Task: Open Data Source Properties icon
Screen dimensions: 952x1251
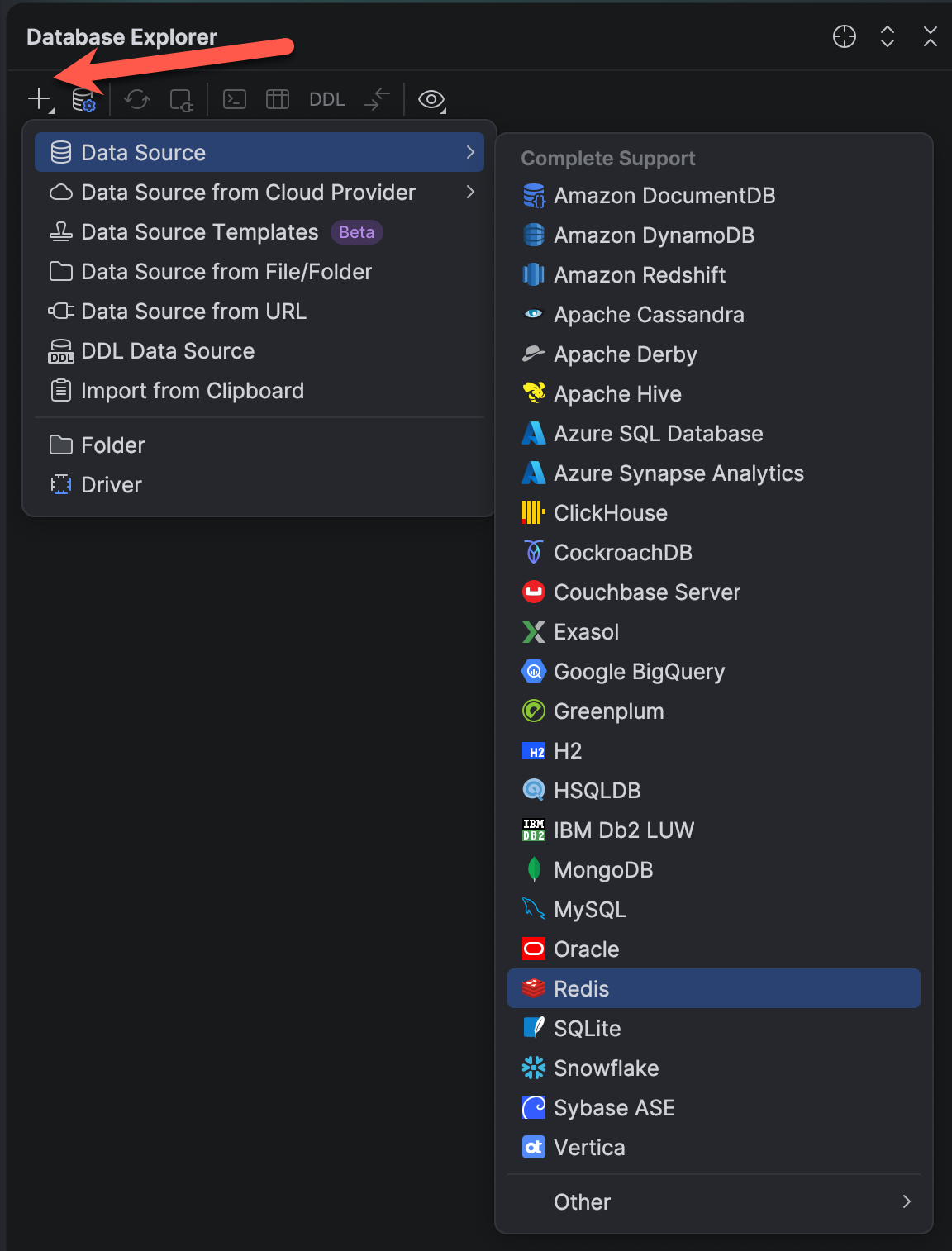Action: click(83, 100)
